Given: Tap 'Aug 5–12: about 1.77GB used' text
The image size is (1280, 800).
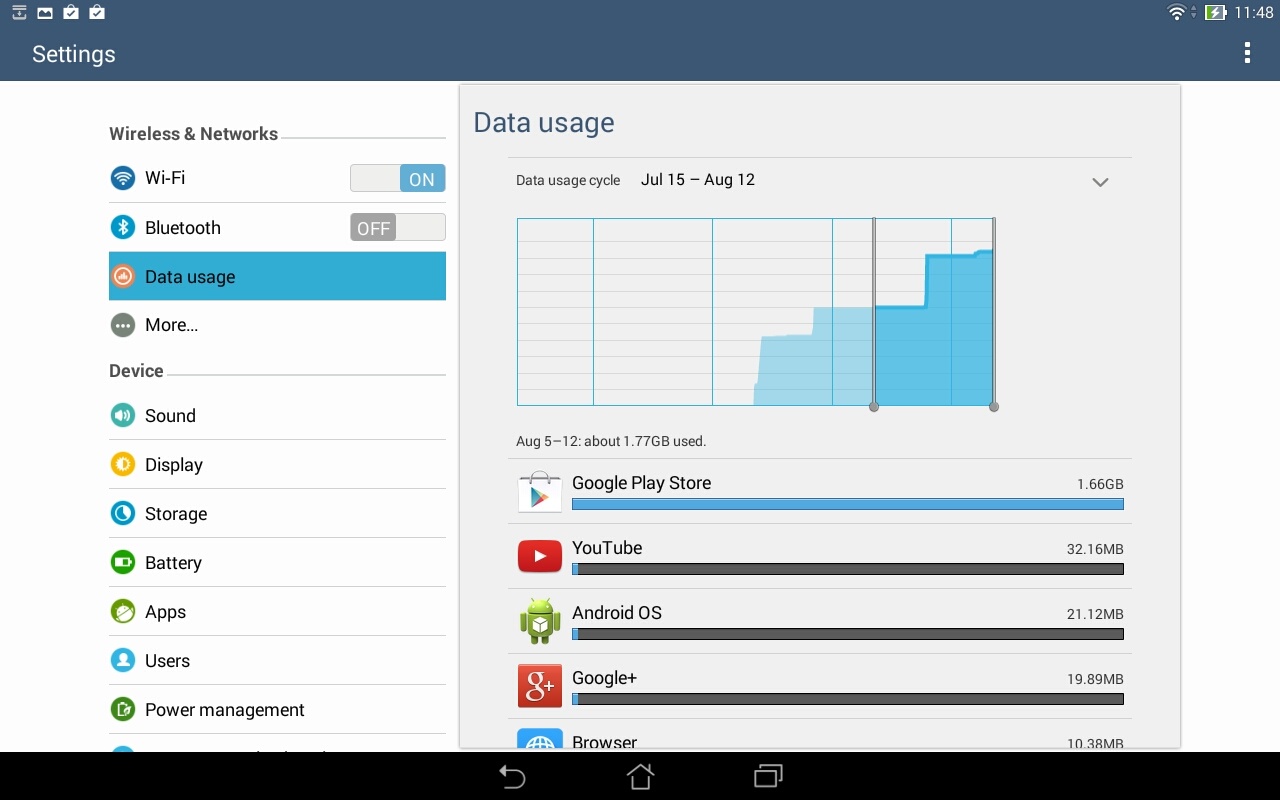Looking at the screenshot, I should (x=611, y=441).
